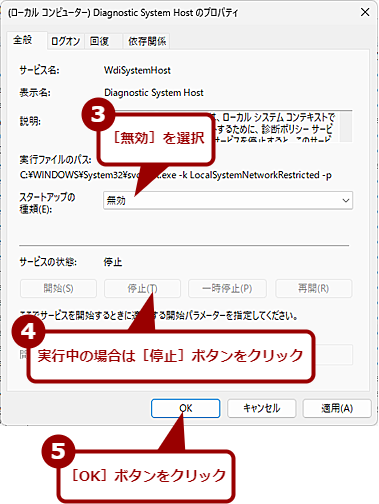Click the 一時停止(P) button

[227, 288]
